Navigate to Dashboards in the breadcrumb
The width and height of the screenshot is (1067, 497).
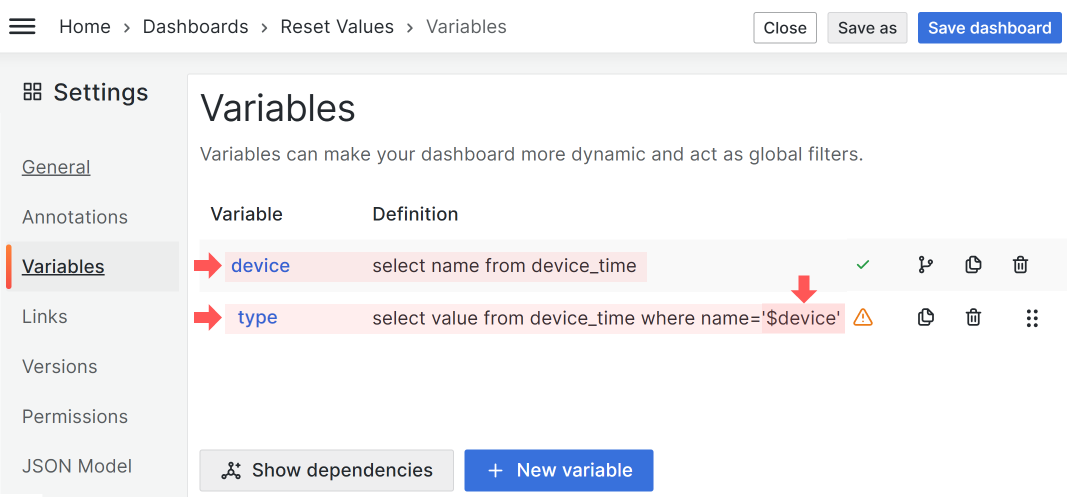click(195, 27)
